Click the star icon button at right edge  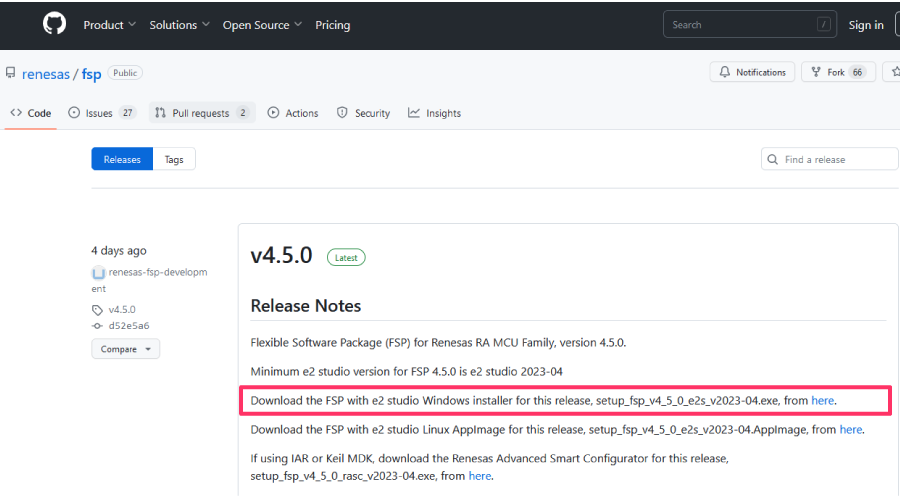(x=893, y=72)
